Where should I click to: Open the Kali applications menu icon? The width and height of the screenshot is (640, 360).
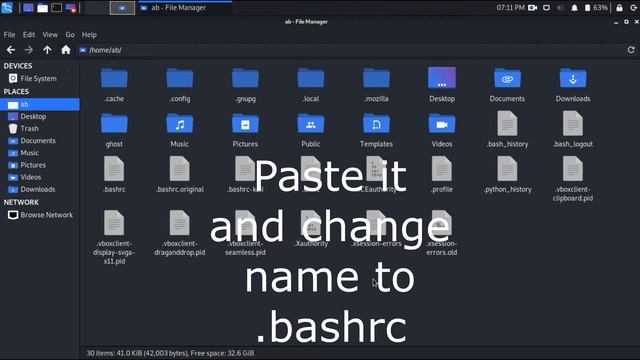[7, 7]
